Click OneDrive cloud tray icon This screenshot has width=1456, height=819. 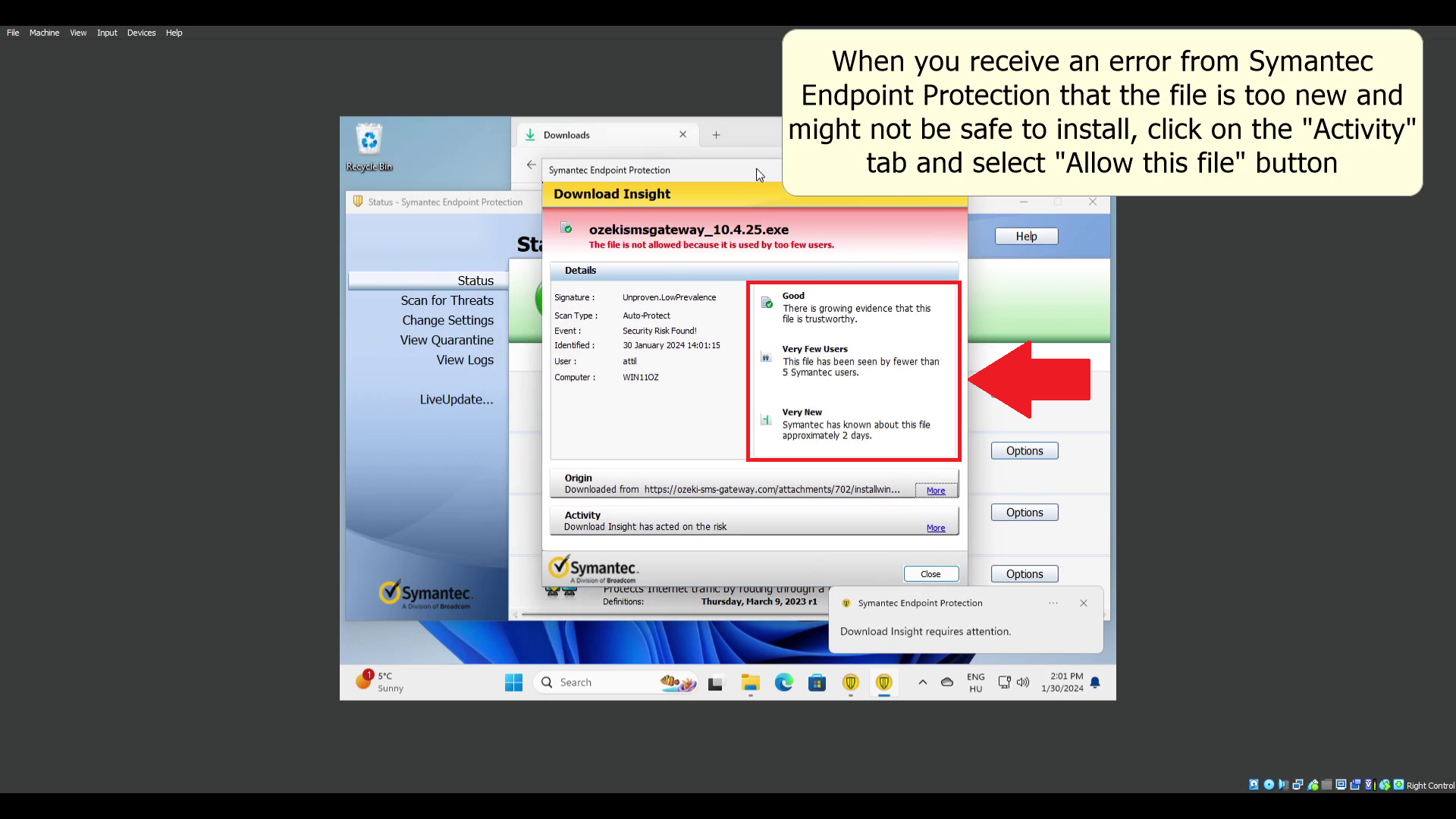[947, 682]
